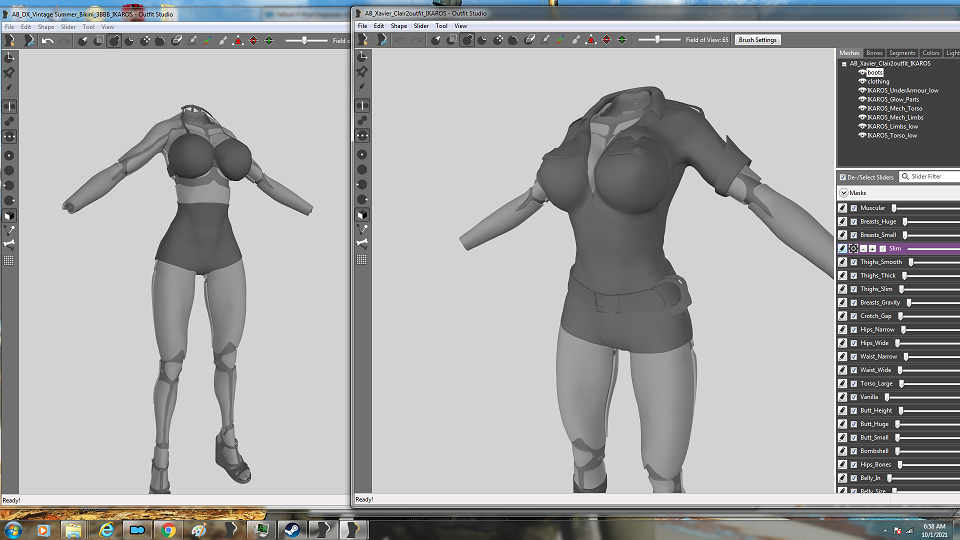
Task: Pick Inflate brush in Bikini window toolbar
Action: point(114,40)
